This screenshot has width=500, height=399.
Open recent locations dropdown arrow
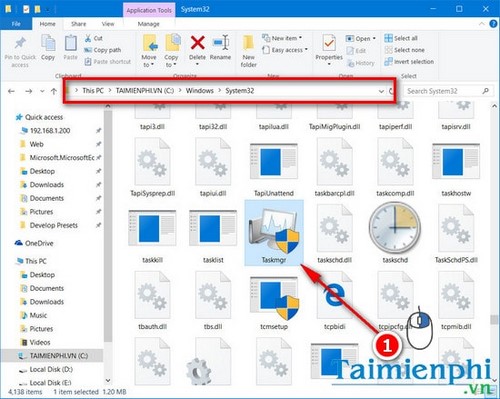[x=42, y=91]
